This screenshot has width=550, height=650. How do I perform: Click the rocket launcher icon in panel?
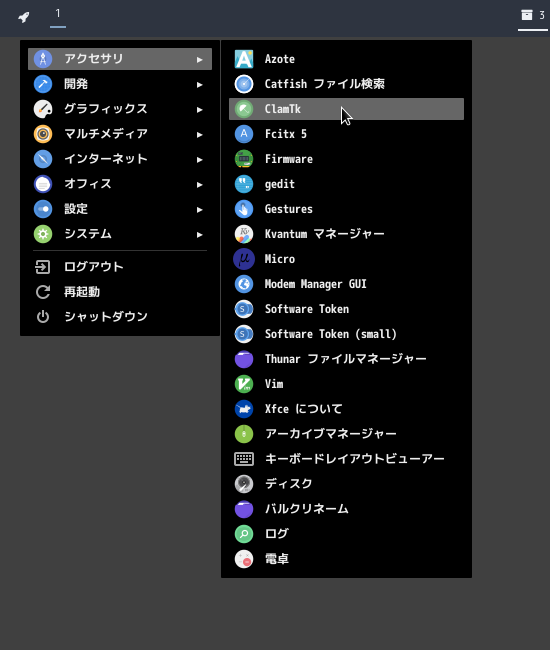[x=24, y=17]
